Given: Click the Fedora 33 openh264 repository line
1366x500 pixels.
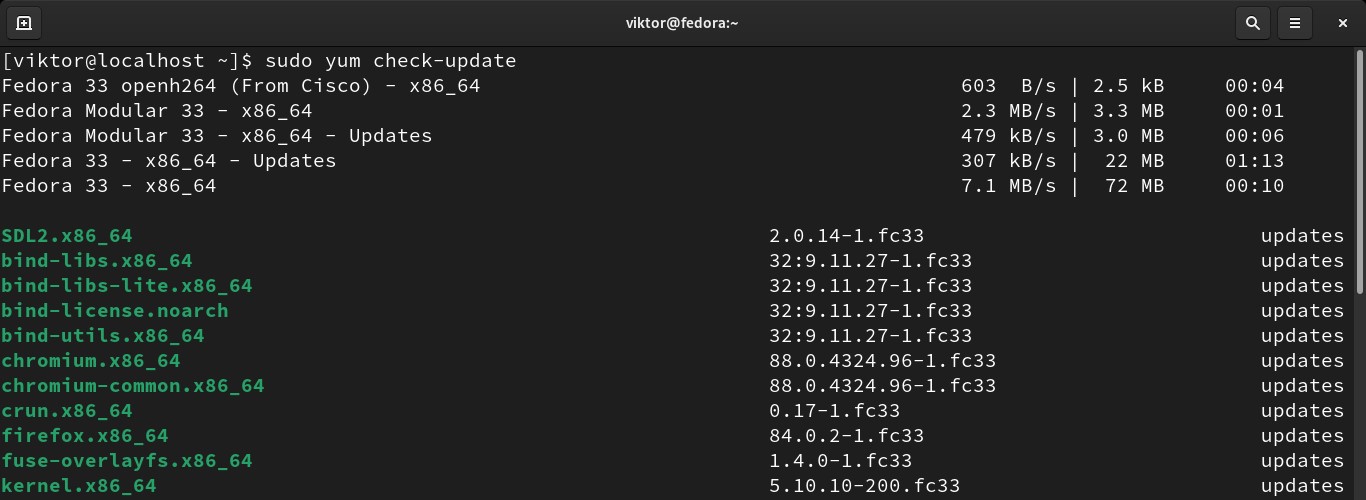Looking at the screenshot, I should pyautogui.click(x=241, y=86).
